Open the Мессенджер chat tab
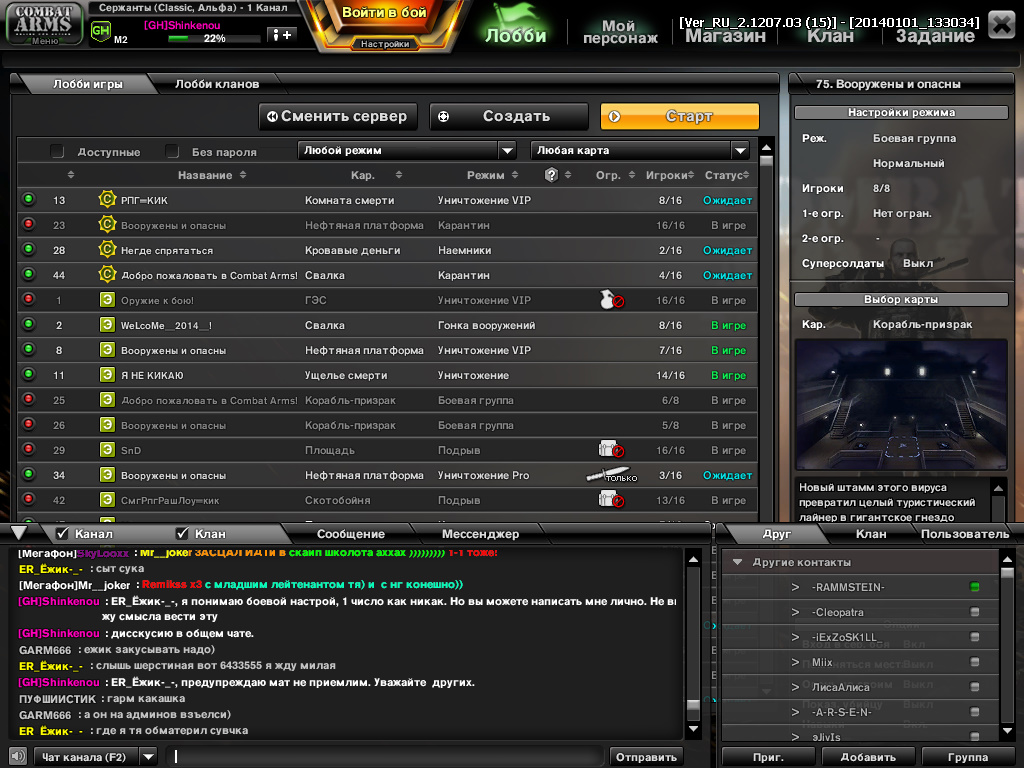The height and width of the screenshot is (768, 1024). pyautogui.click(x=480, y=534)
